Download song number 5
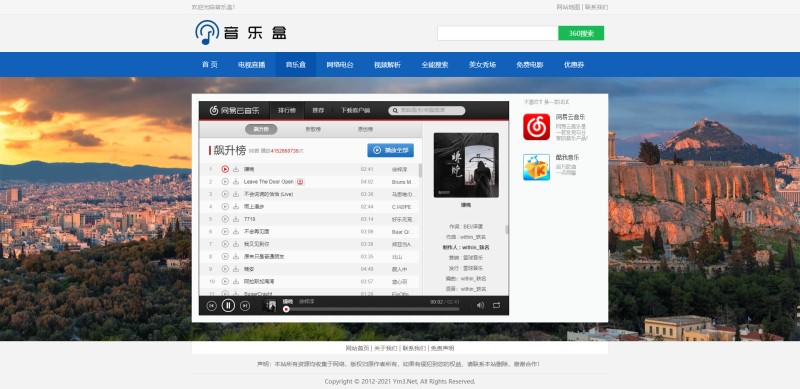Screen dimensions: 800x389 (x=236, y=219)
